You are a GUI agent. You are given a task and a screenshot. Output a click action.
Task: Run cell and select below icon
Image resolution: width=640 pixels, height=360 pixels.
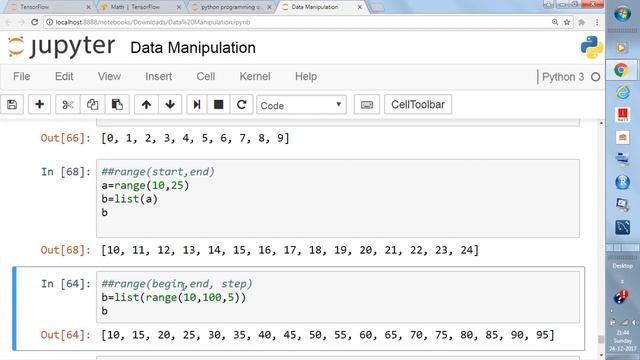click(197, 104)
